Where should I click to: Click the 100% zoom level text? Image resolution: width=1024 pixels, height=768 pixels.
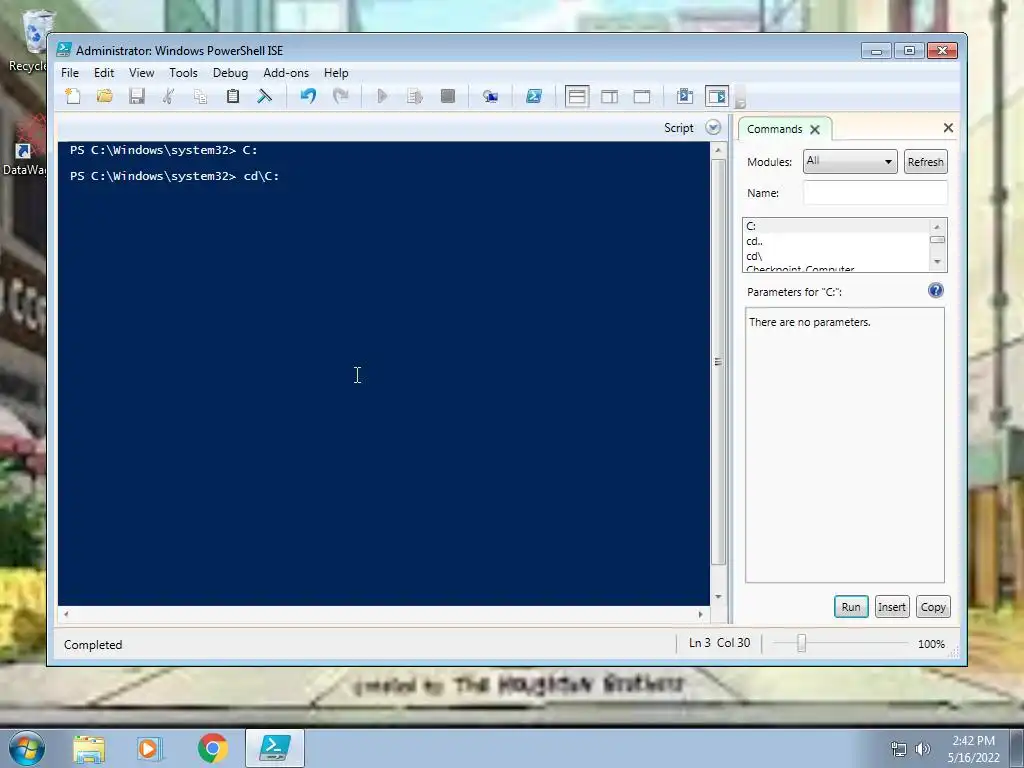pyautogui.click(x=931, y=644)
